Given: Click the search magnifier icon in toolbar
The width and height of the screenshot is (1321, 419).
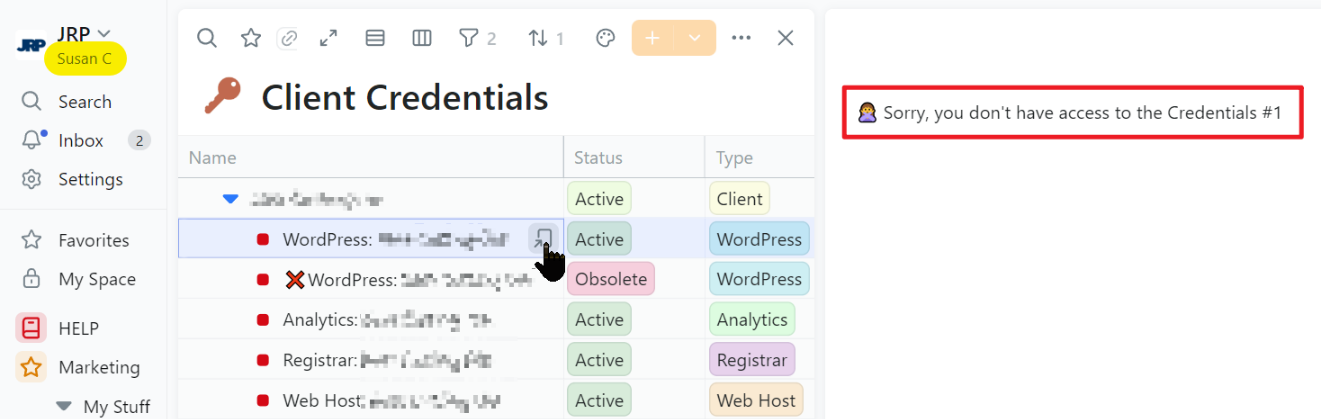Looking at the screenshot, I should tap(206, 38).
